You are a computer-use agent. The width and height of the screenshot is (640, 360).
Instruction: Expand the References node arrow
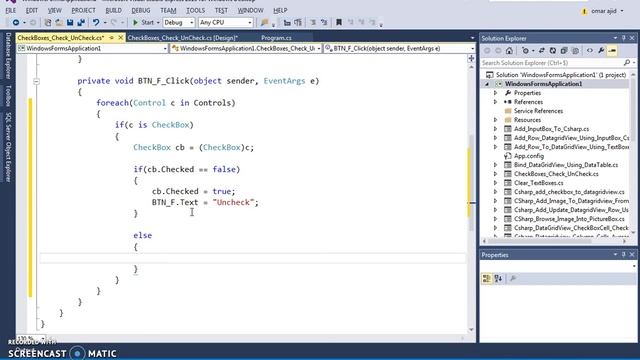(x=496, y=102)
